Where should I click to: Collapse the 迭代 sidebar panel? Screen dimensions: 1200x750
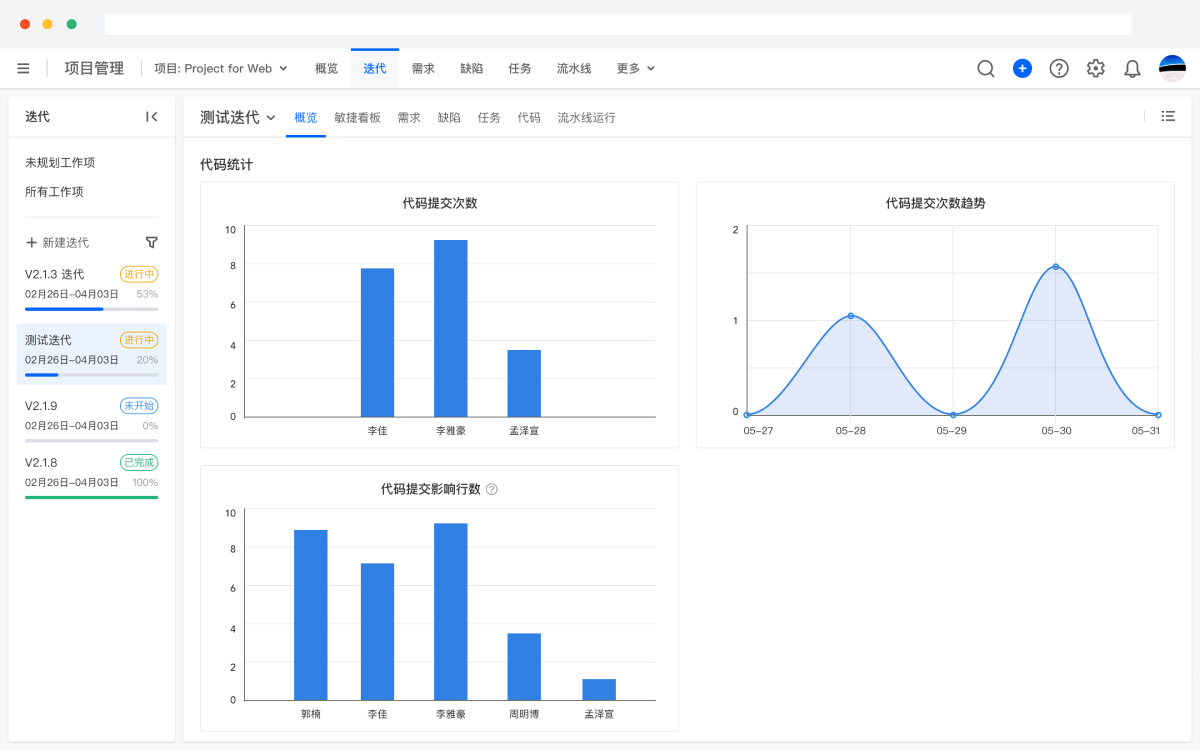152,117
